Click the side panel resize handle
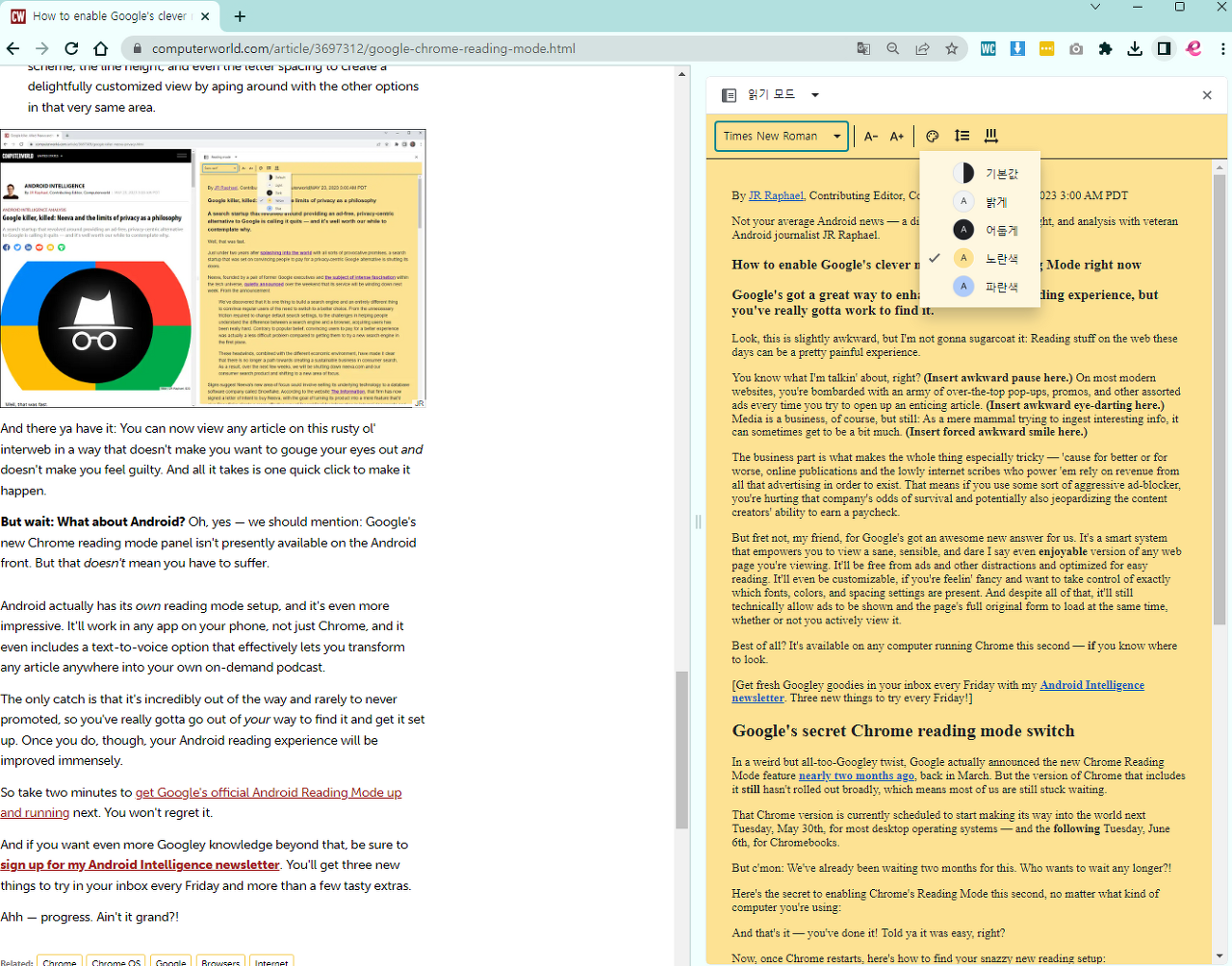This screenshot has width=1232, height=966. (698, 521)
